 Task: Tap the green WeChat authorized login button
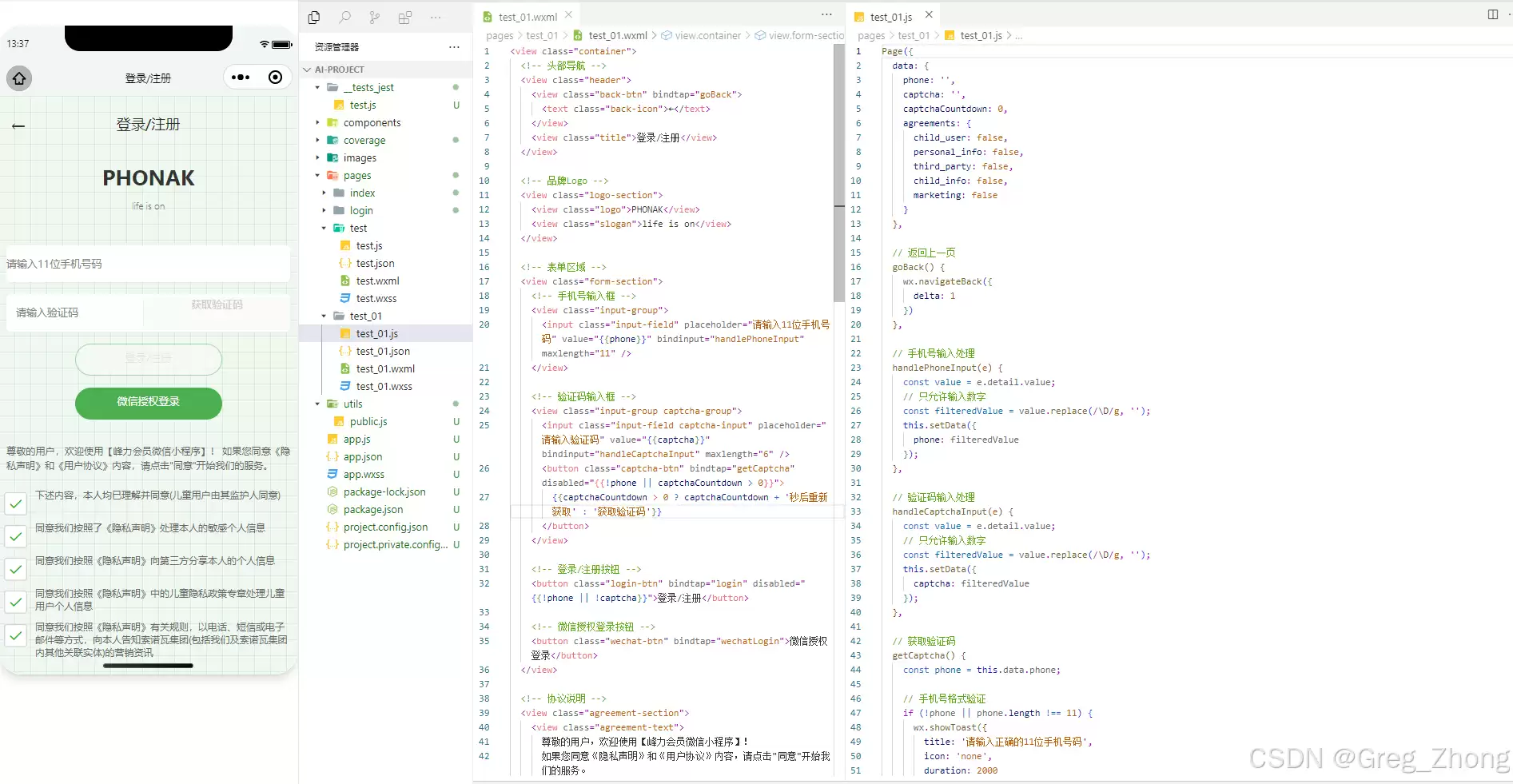[149, 402]
